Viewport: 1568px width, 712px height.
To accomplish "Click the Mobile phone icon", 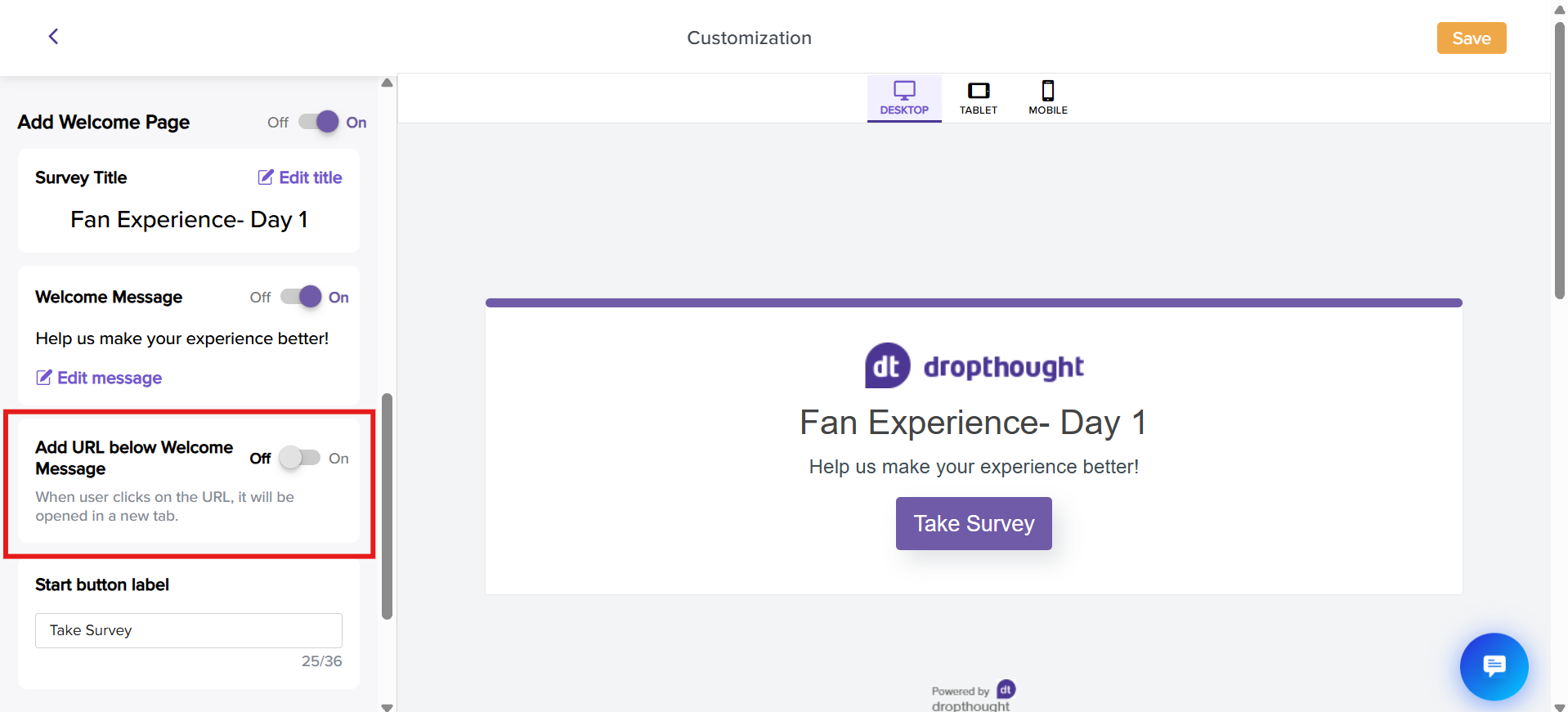I will [x=1048, y=90].
